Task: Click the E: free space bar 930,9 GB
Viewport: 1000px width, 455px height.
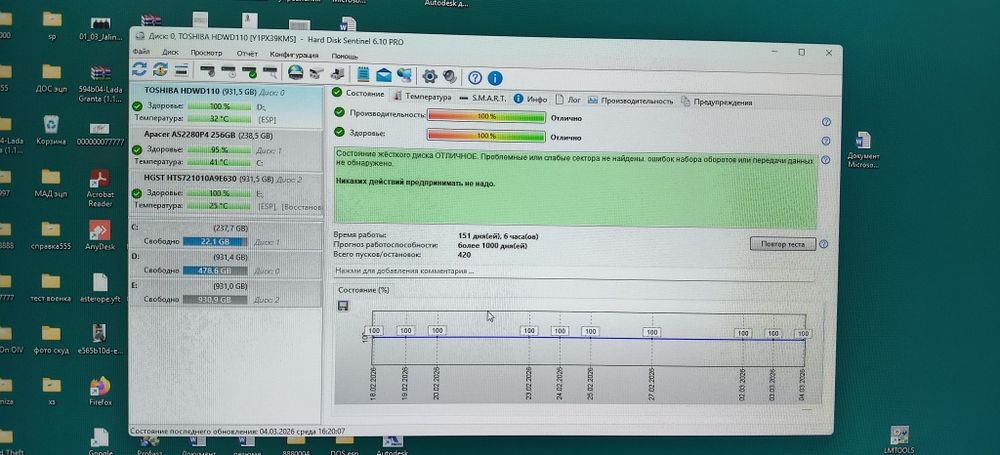Action: (215, 299)
